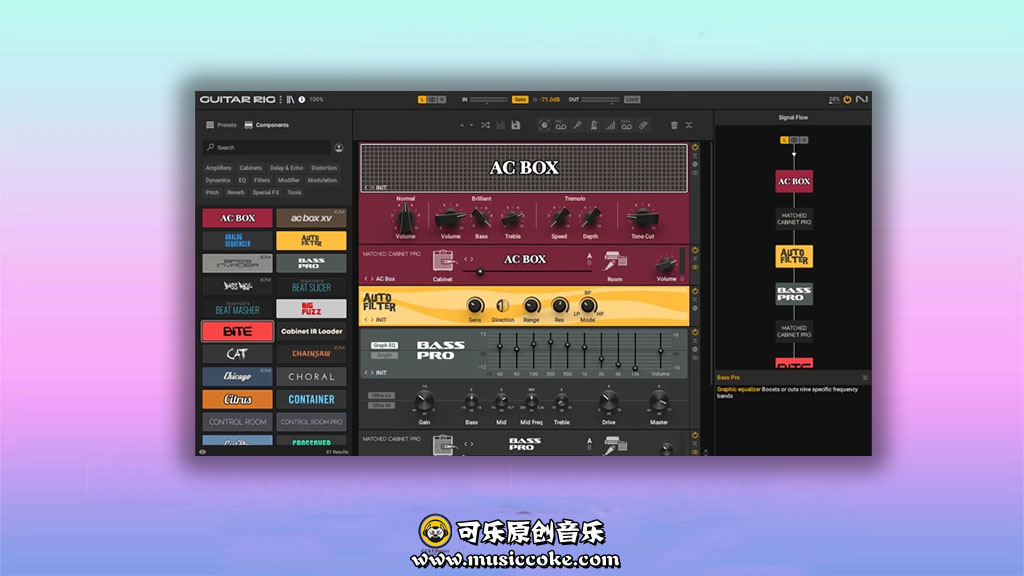Viewport: 1024px width, 576px height.
Task: Toggle the Ultra Lo switch on Bass Pro
Action: [x=381, y=396]
